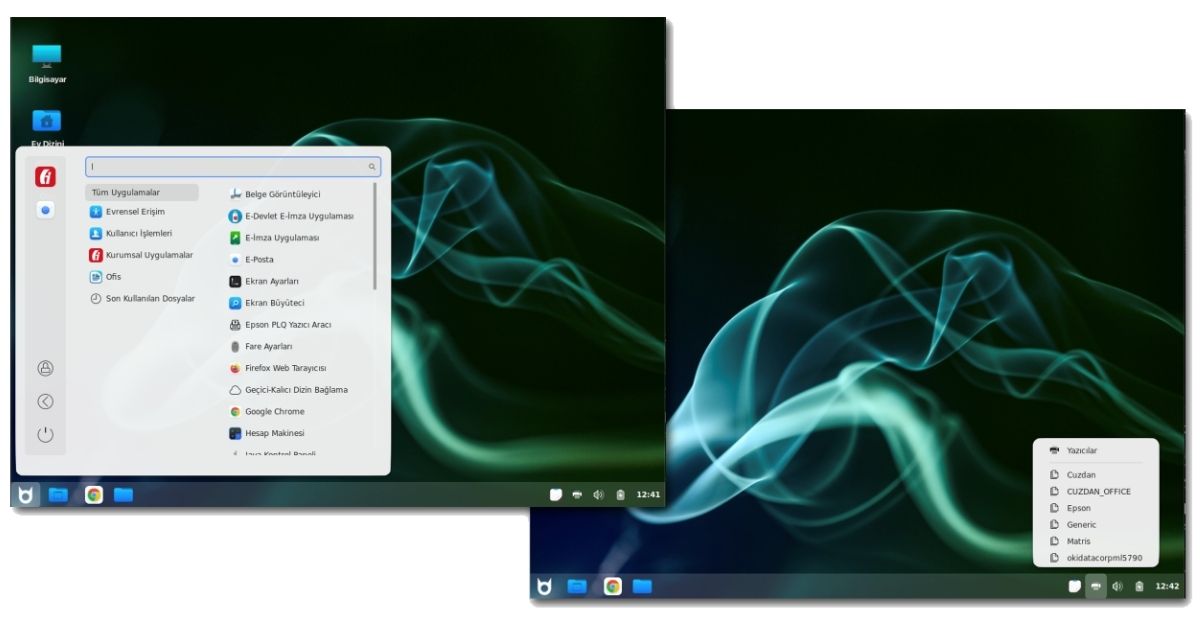Select the Evrensel Erişim category
Viewport: 1200px width, 628px height.
tap(134, 212)
